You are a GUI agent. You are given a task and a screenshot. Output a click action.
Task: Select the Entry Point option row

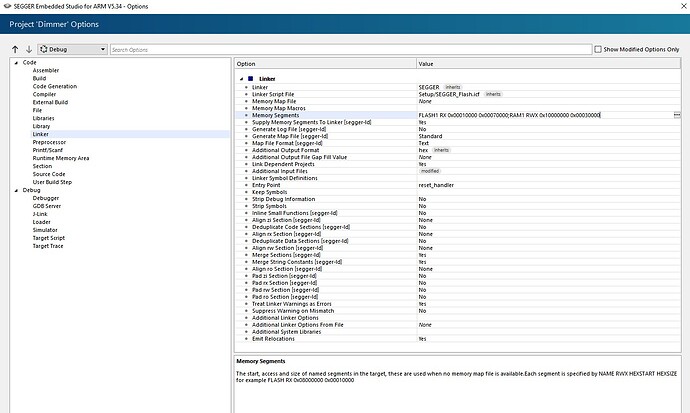(269, 185)
